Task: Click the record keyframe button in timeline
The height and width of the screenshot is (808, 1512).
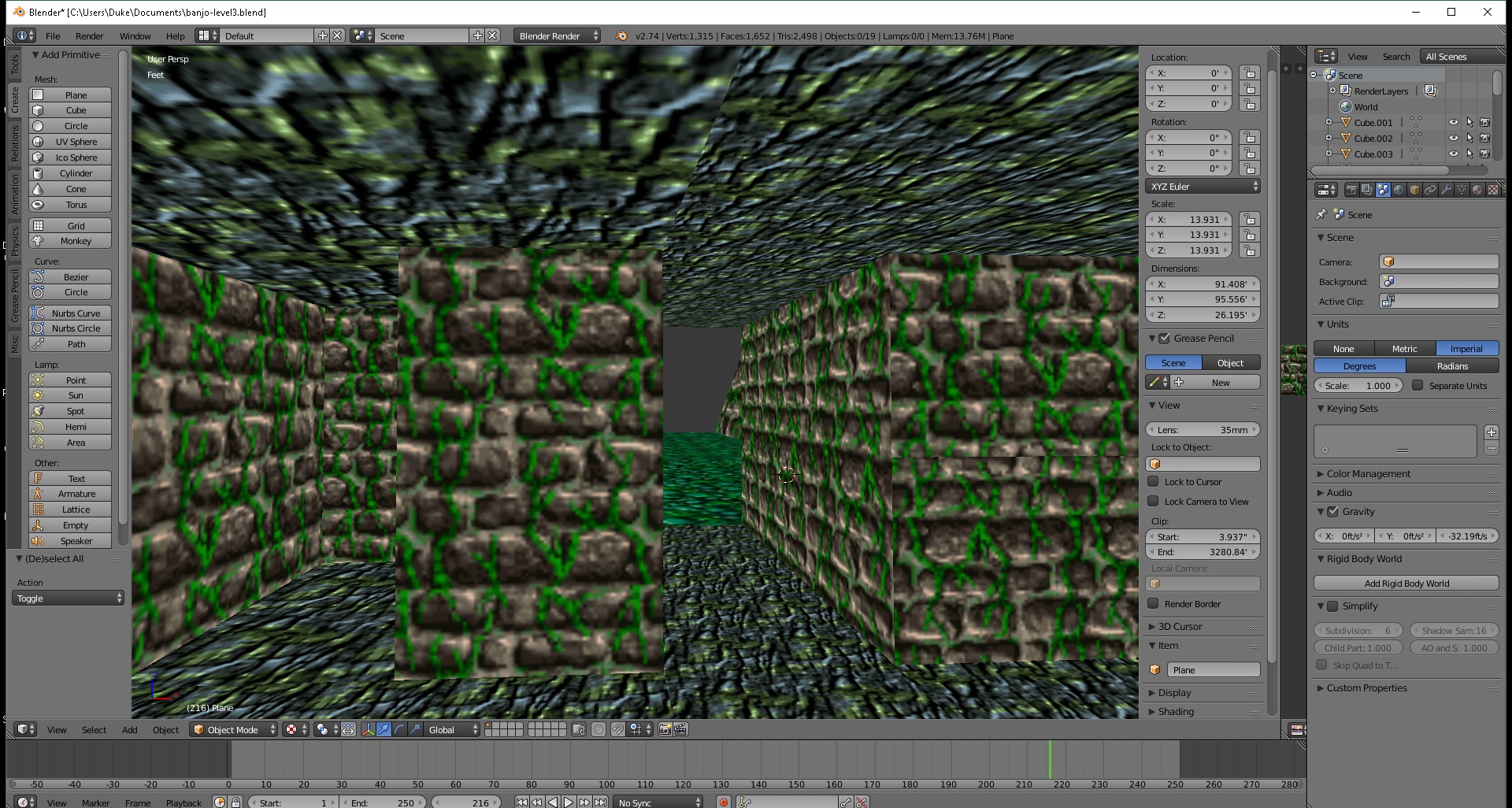Action: [x=724, y=802]
